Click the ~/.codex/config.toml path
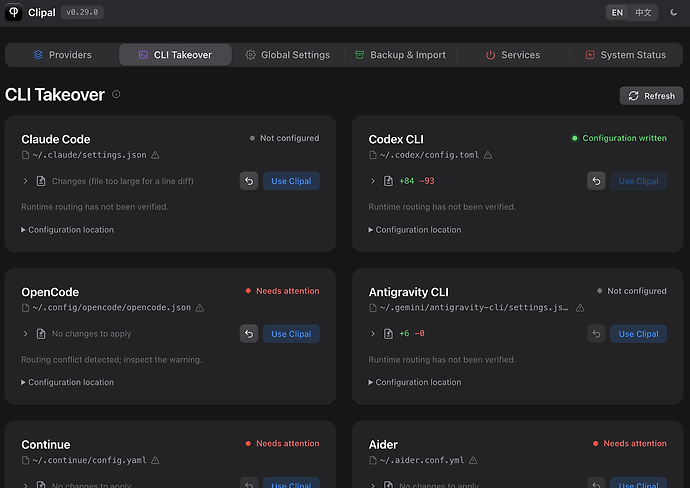This screenshot has width=690, height=488. tap(429, 155)
